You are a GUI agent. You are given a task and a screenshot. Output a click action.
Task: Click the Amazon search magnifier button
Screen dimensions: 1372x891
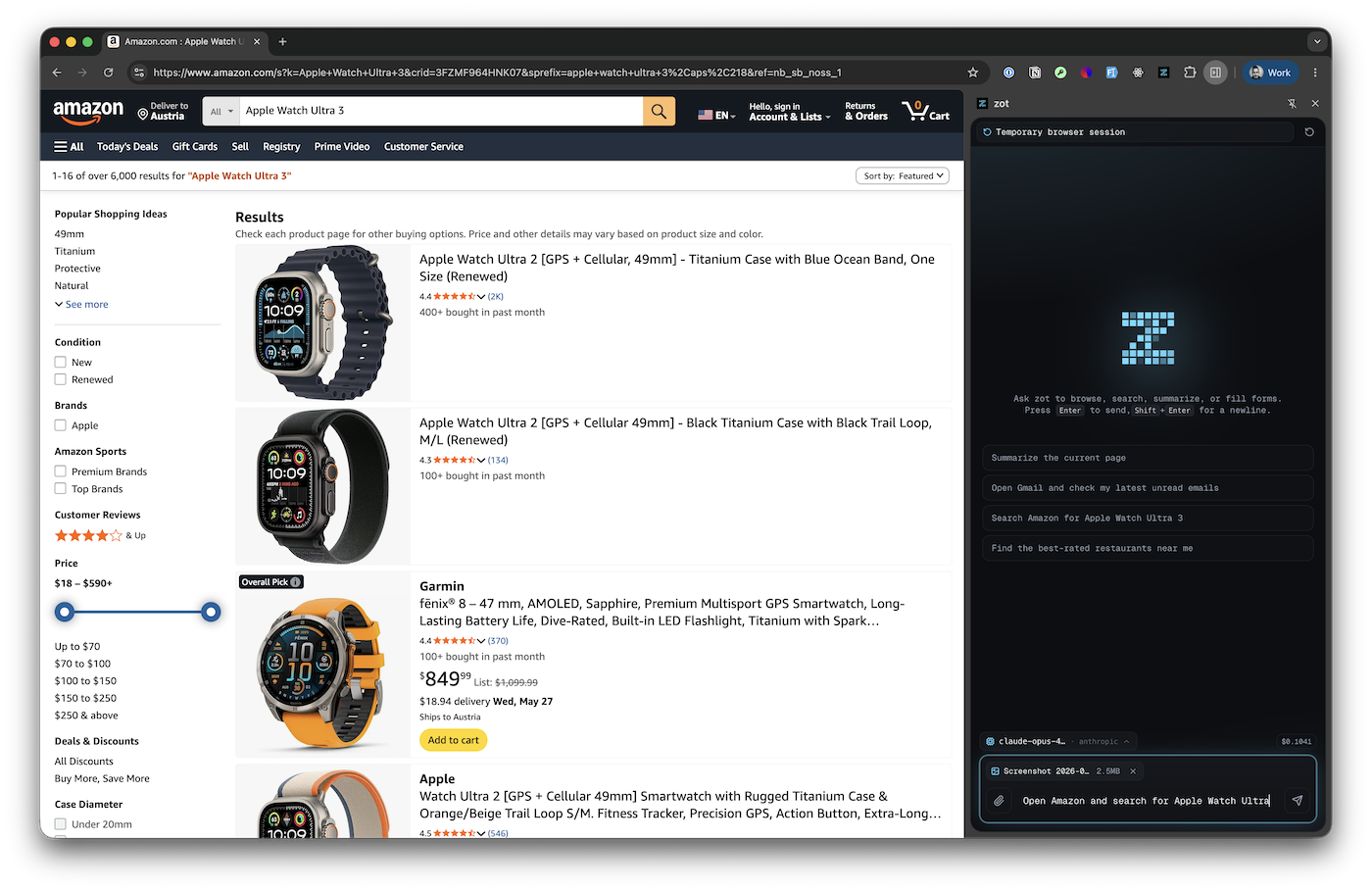tap(659, 112)
